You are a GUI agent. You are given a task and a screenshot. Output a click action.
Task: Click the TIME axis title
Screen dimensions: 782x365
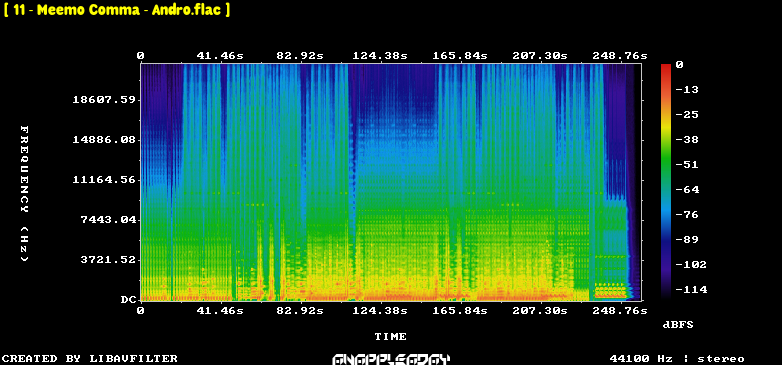[391, 337]
